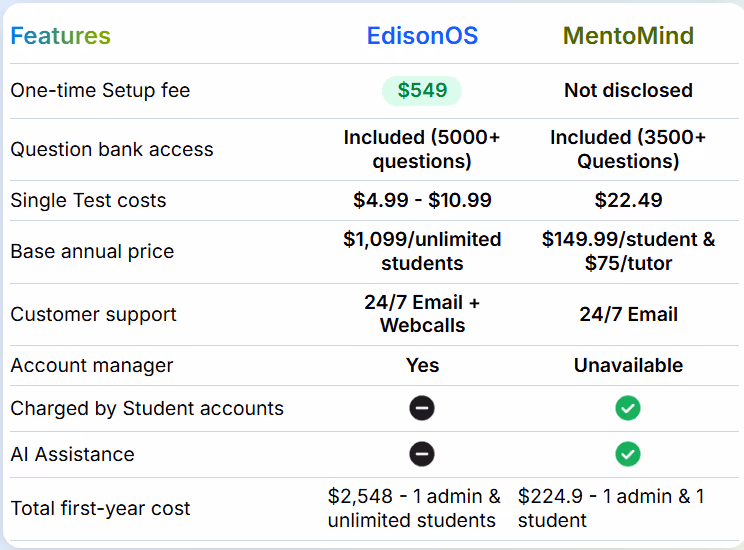
Task: Click the Customer support row label
Action: click(93, 314)
